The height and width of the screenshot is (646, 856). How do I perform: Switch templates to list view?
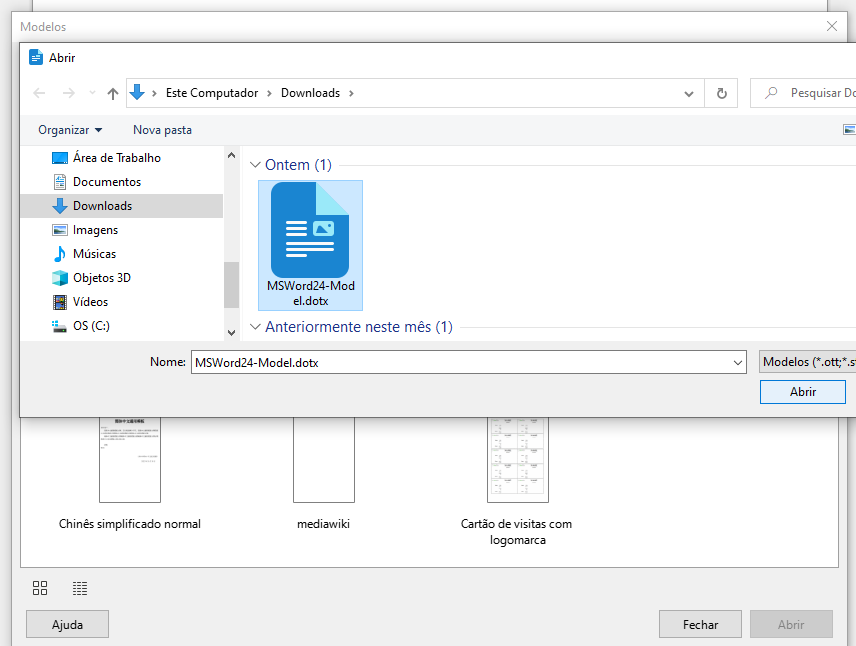tap(78, 588)
